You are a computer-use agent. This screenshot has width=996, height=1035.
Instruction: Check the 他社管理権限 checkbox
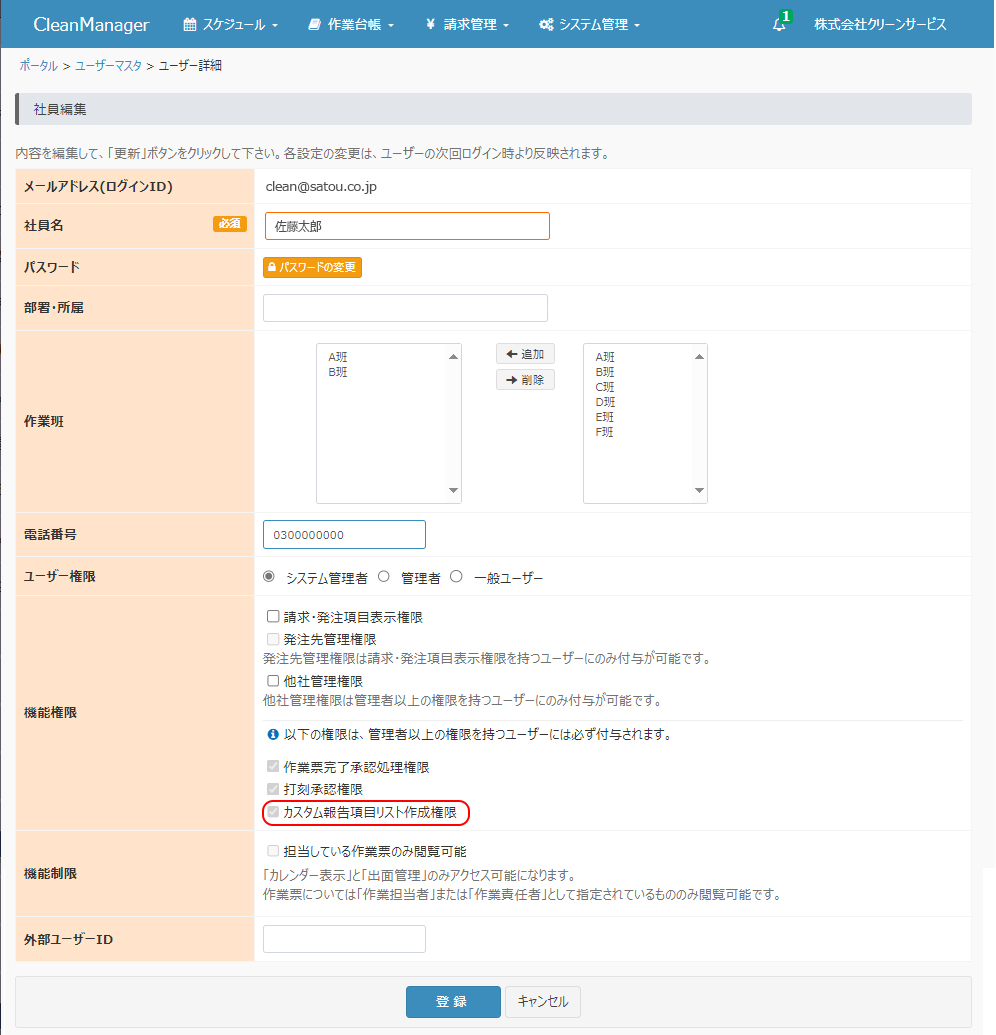pyautogui.click(x=273, y=681)
